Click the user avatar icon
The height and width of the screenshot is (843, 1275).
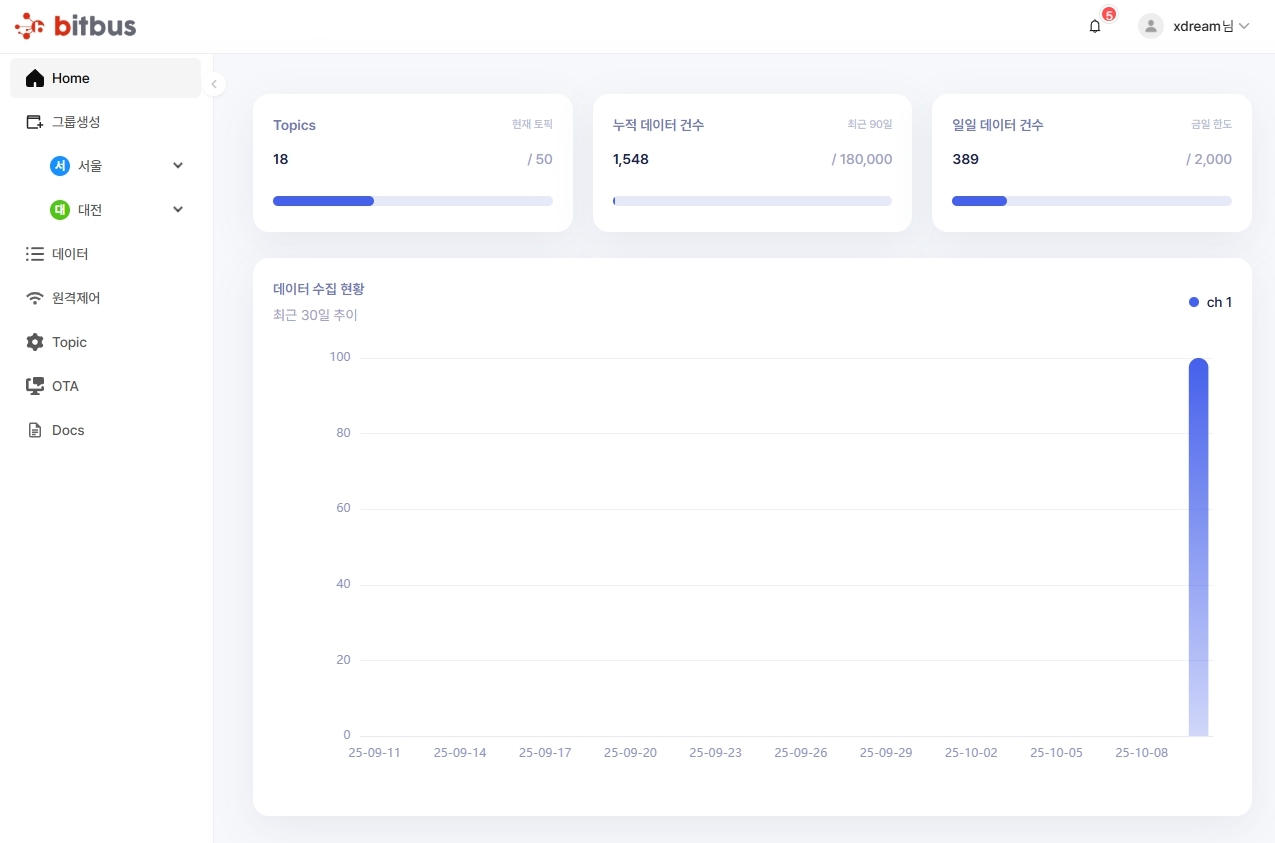pos(1151,27)
